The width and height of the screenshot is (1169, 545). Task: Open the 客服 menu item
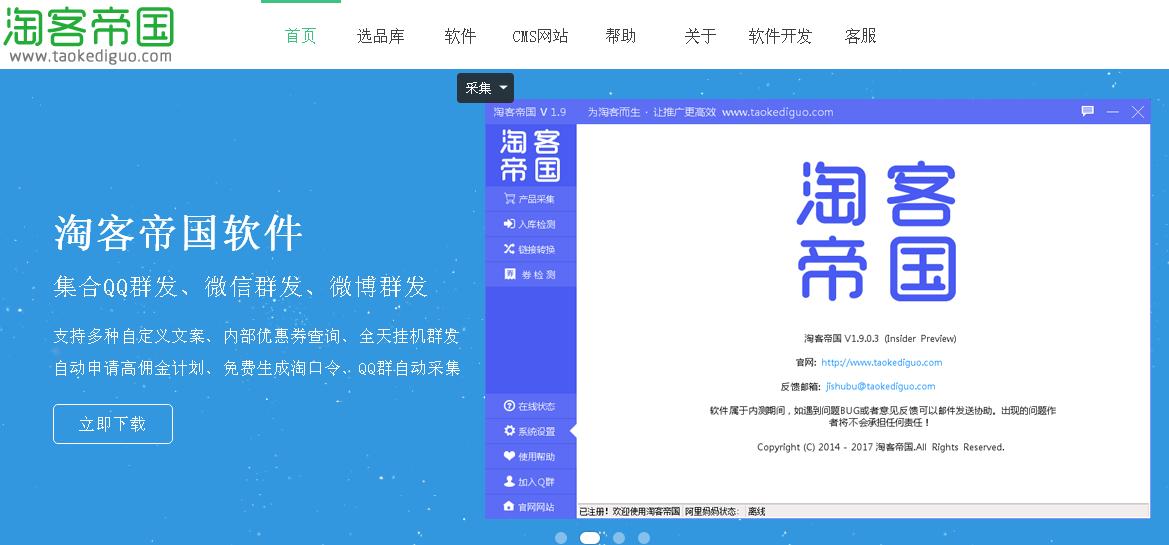coord(860,36)
